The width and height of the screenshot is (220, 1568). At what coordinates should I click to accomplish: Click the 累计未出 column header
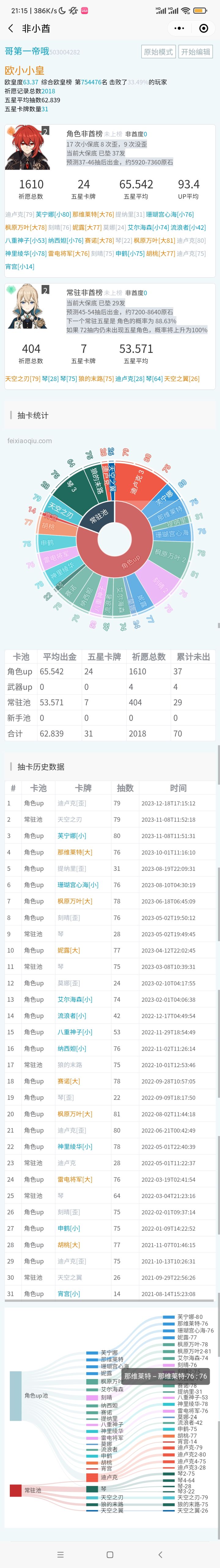tap(193, 657)
